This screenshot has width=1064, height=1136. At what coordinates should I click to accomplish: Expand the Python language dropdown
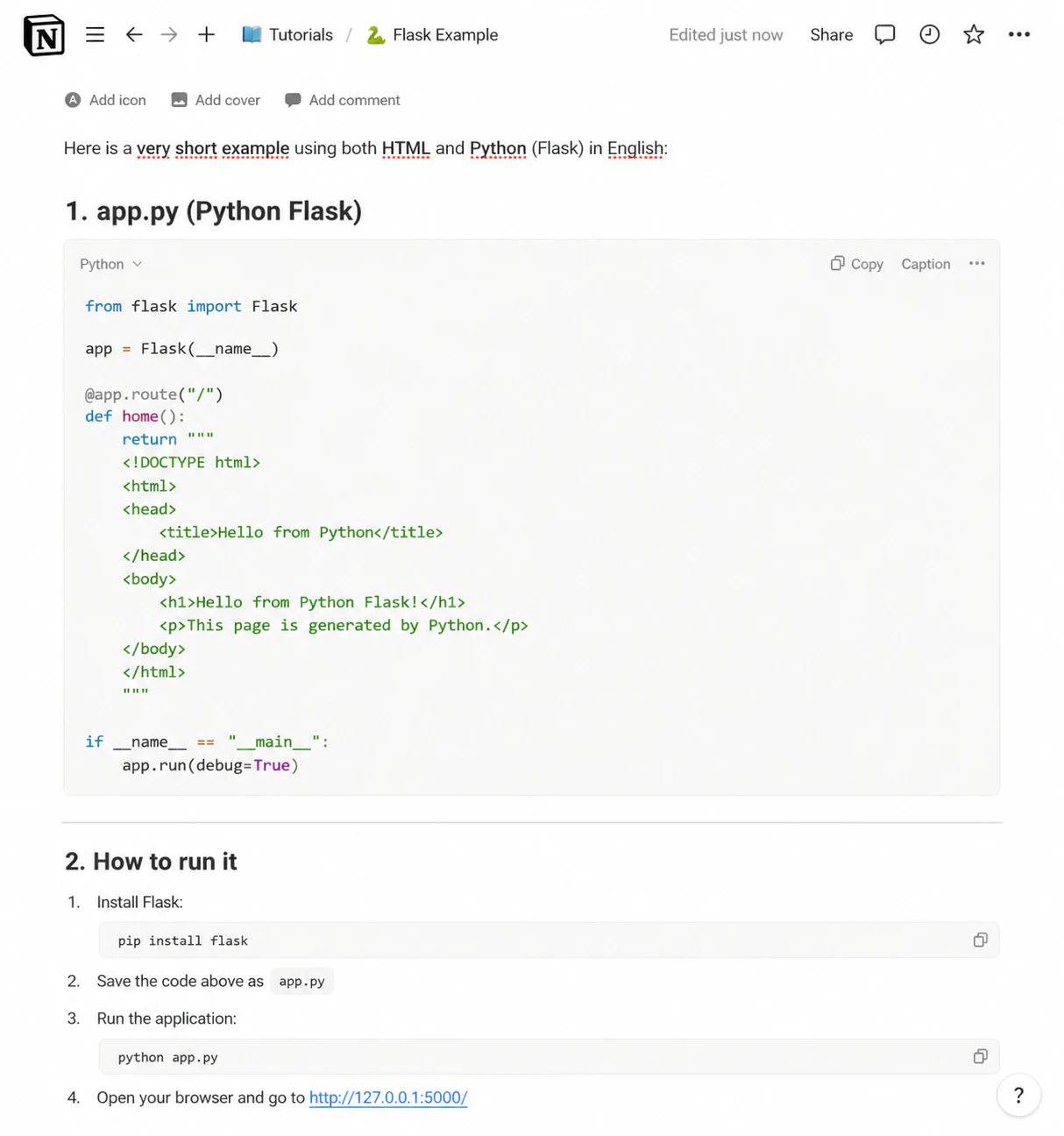point(111,264)
